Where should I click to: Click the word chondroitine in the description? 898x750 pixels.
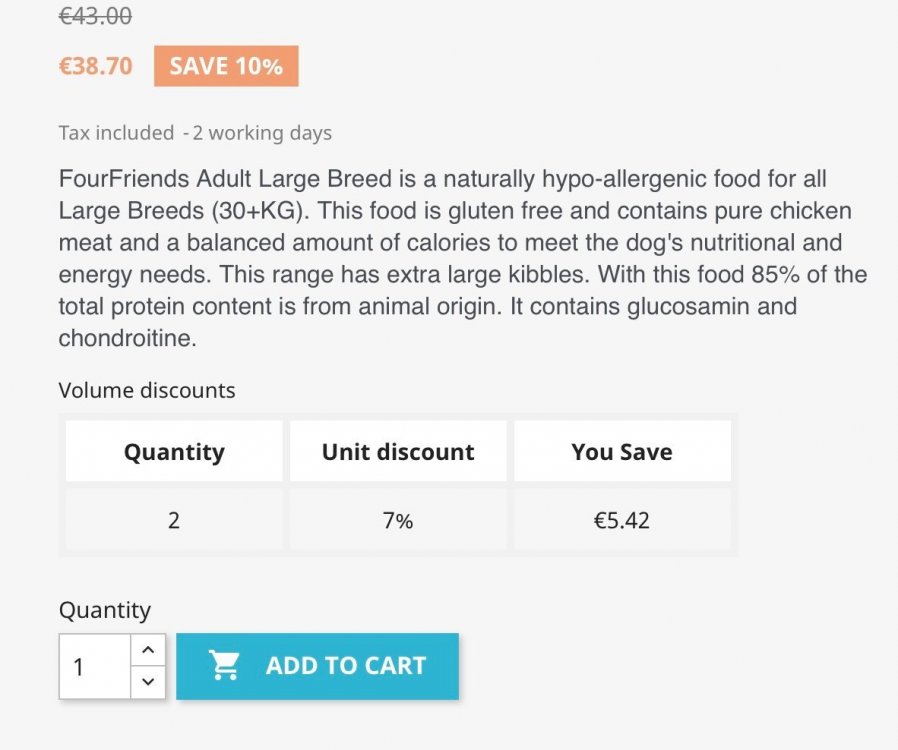click(x=127, y=338)
